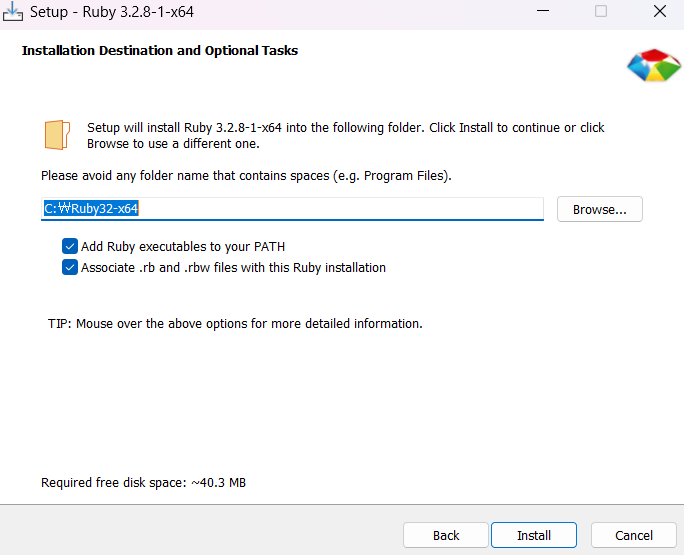Screen dimensions: 684x555
Task: Open the Browse... folder picker
Action: 599,209
